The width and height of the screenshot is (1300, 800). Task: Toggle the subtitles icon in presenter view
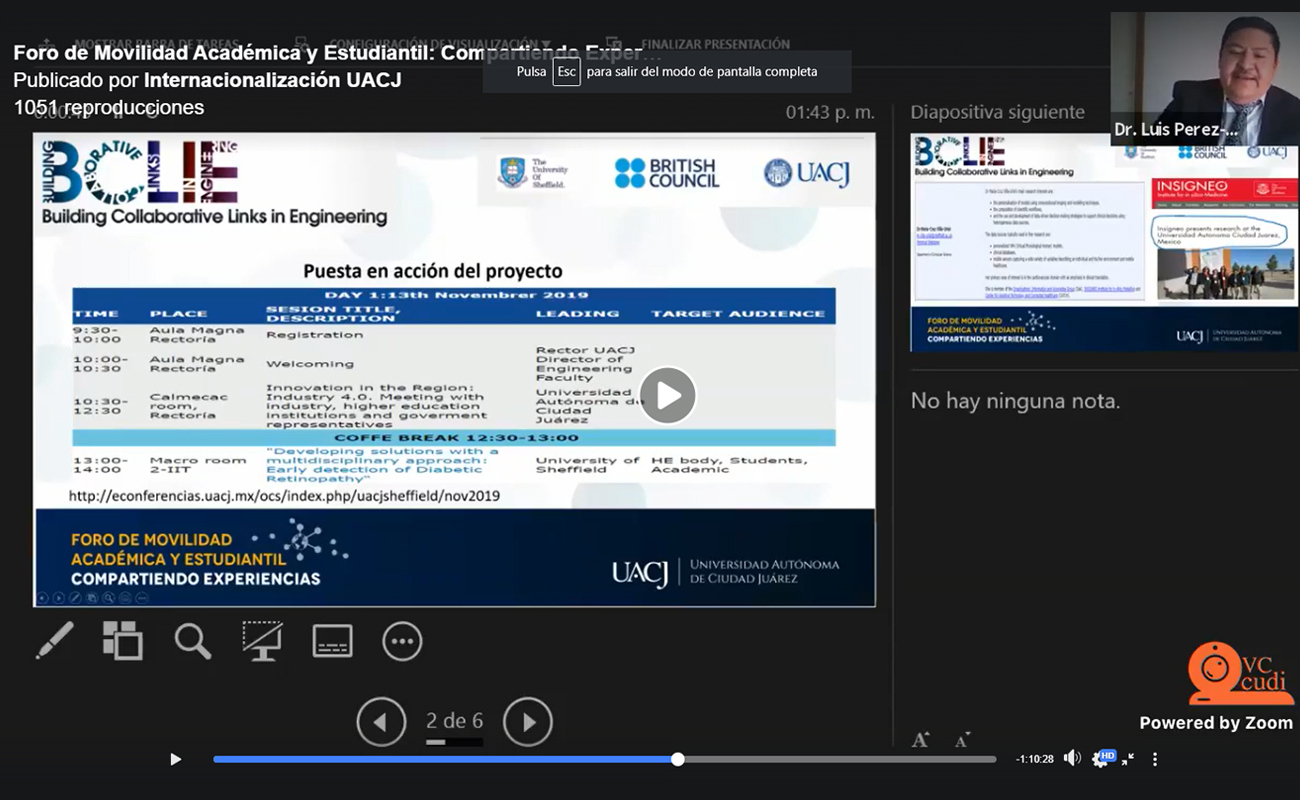click(x=332, y=641)
